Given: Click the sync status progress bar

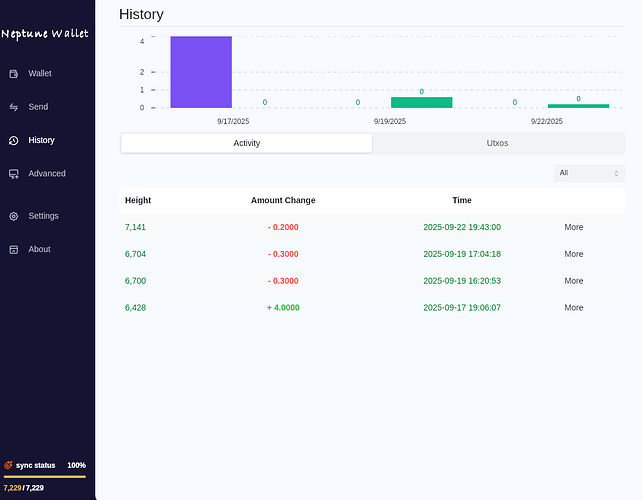Looking at the screenshot, I should 45,477.
